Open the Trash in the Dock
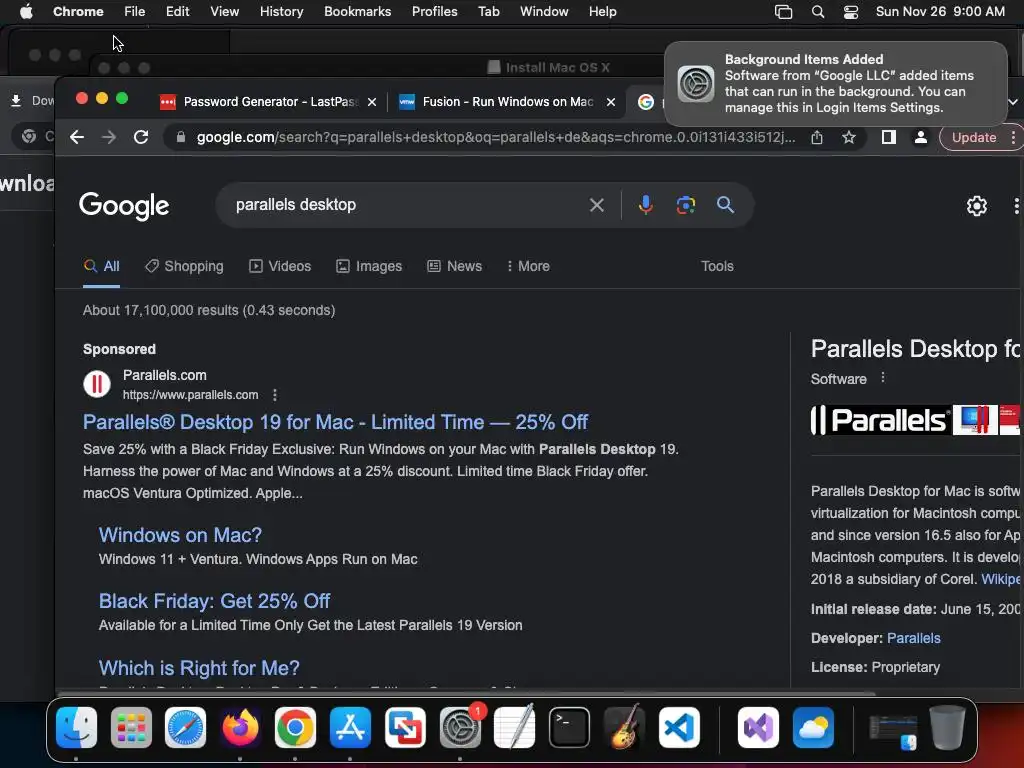Screen dimensions: 1024x768 [x=948, y=727]
